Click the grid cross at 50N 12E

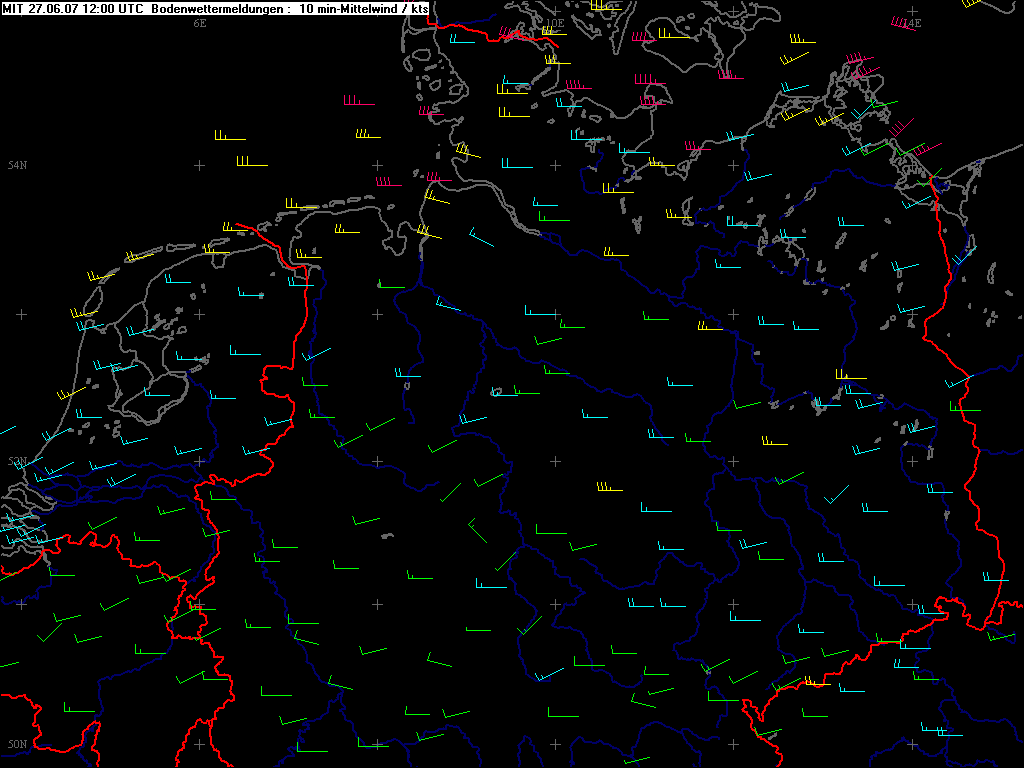733,745
